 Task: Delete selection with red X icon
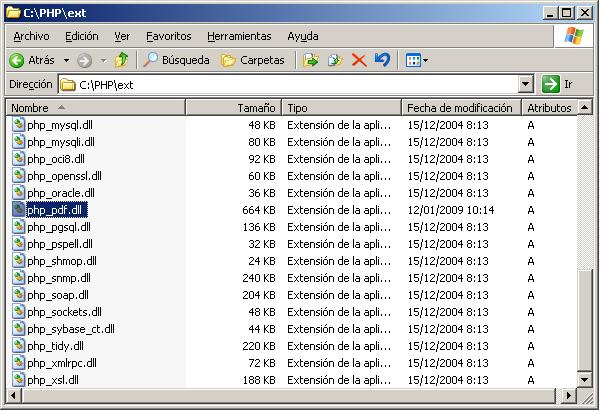(x=359, y=60)
